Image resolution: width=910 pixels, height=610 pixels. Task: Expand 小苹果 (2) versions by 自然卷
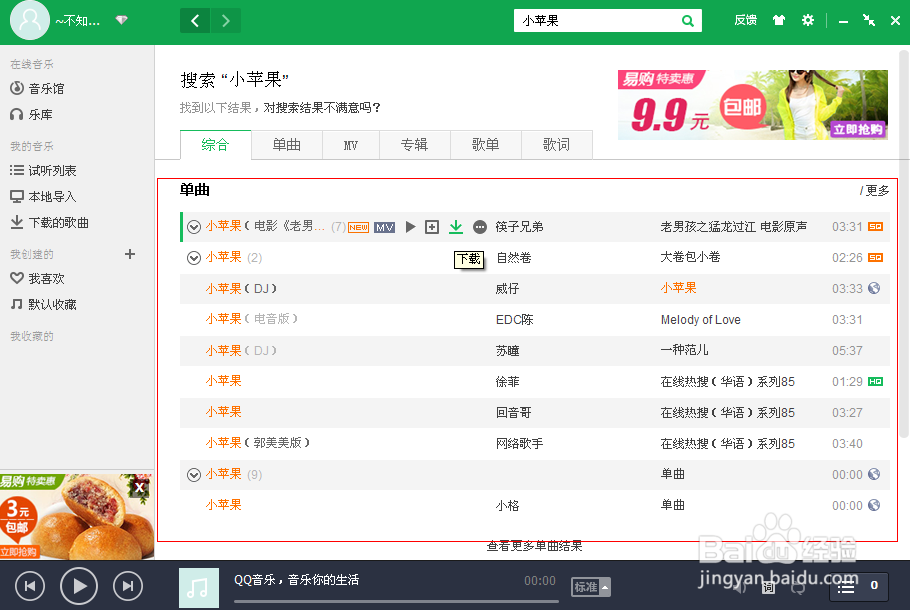[194, 258]
